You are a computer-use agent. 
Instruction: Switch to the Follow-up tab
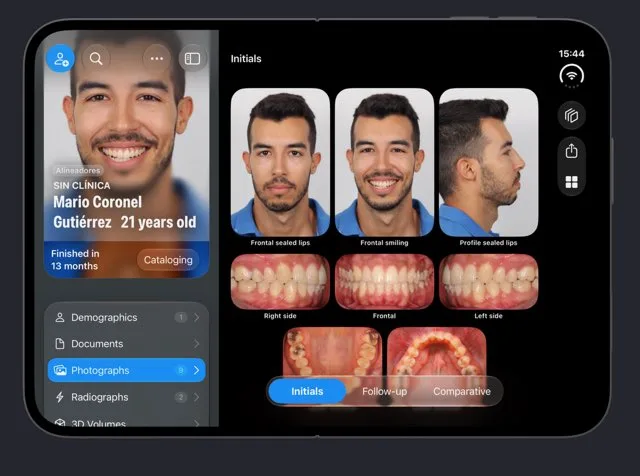coord(384,391)
